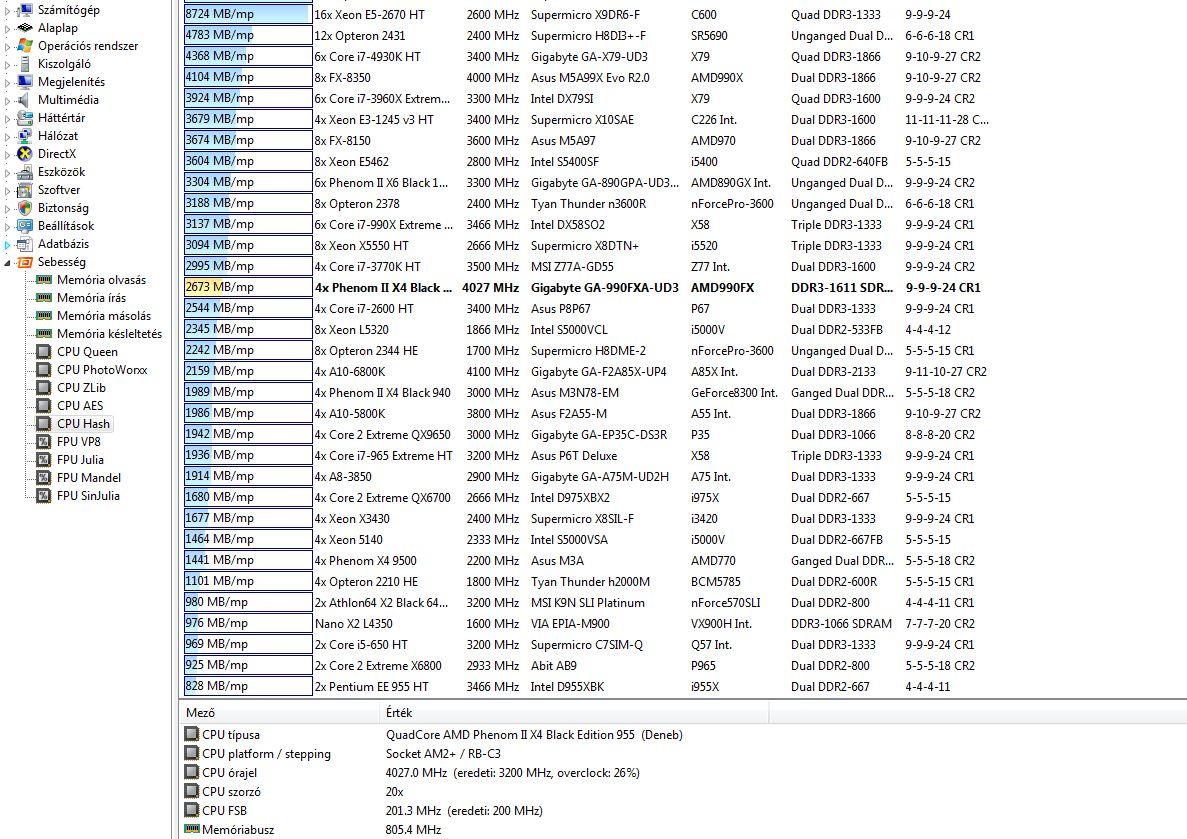
Task: Expand the Hálózat tree node
Action: click(8, 136)
